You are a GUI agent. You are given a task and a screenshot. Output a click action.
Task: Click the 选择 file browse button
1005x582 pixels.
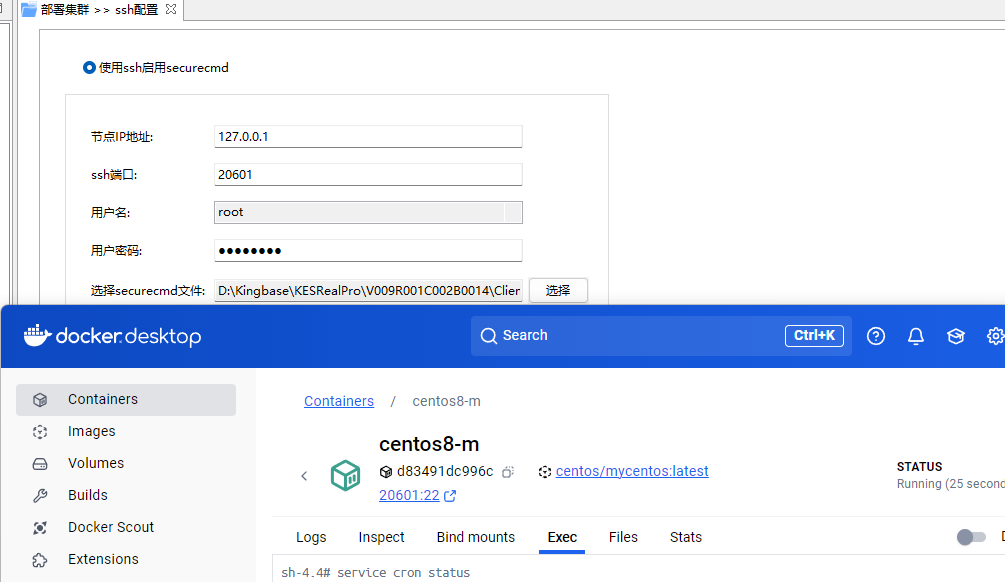[558, 290]
